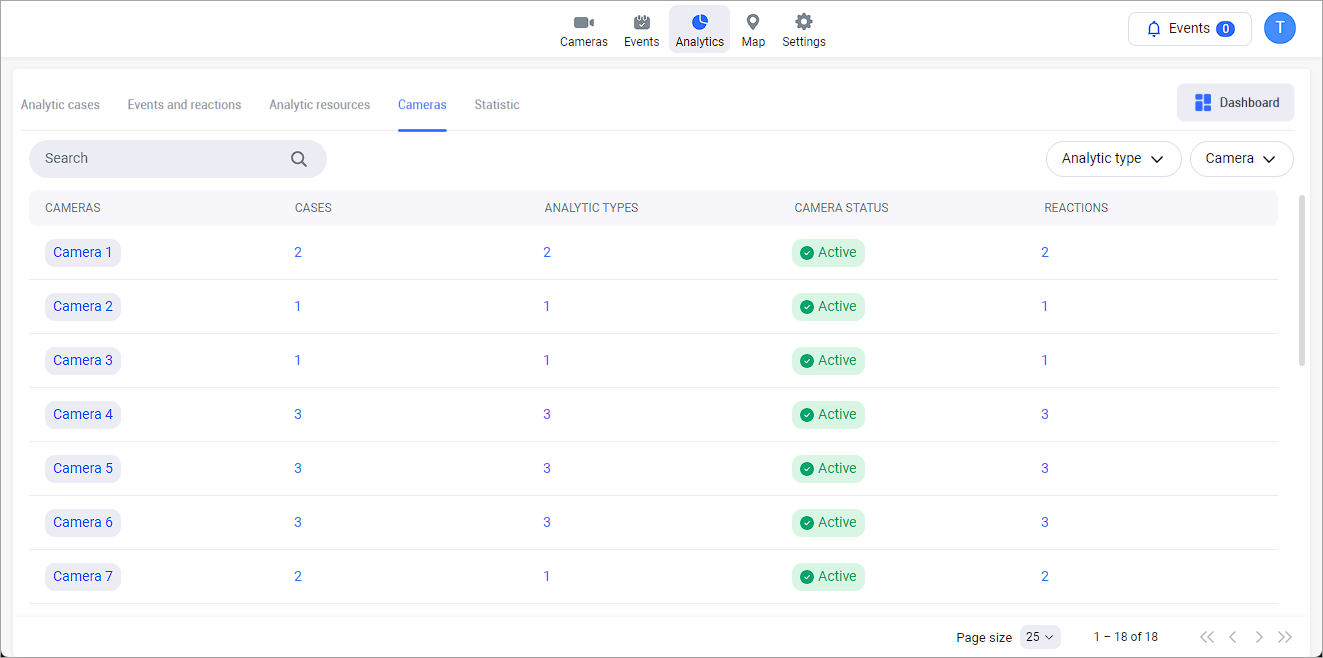Image resolution: width=1323 pixels, height=658 pixels.
Task: Open the Events and reactions tab
Action: click(x=184, y=105)
